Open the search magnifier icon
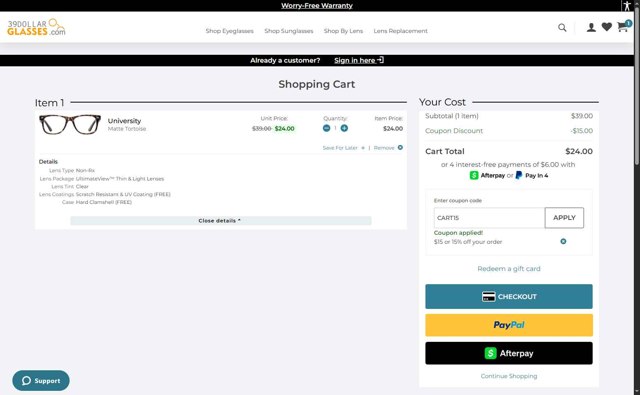This screenshot has width=640, height=395. (562, 28)
